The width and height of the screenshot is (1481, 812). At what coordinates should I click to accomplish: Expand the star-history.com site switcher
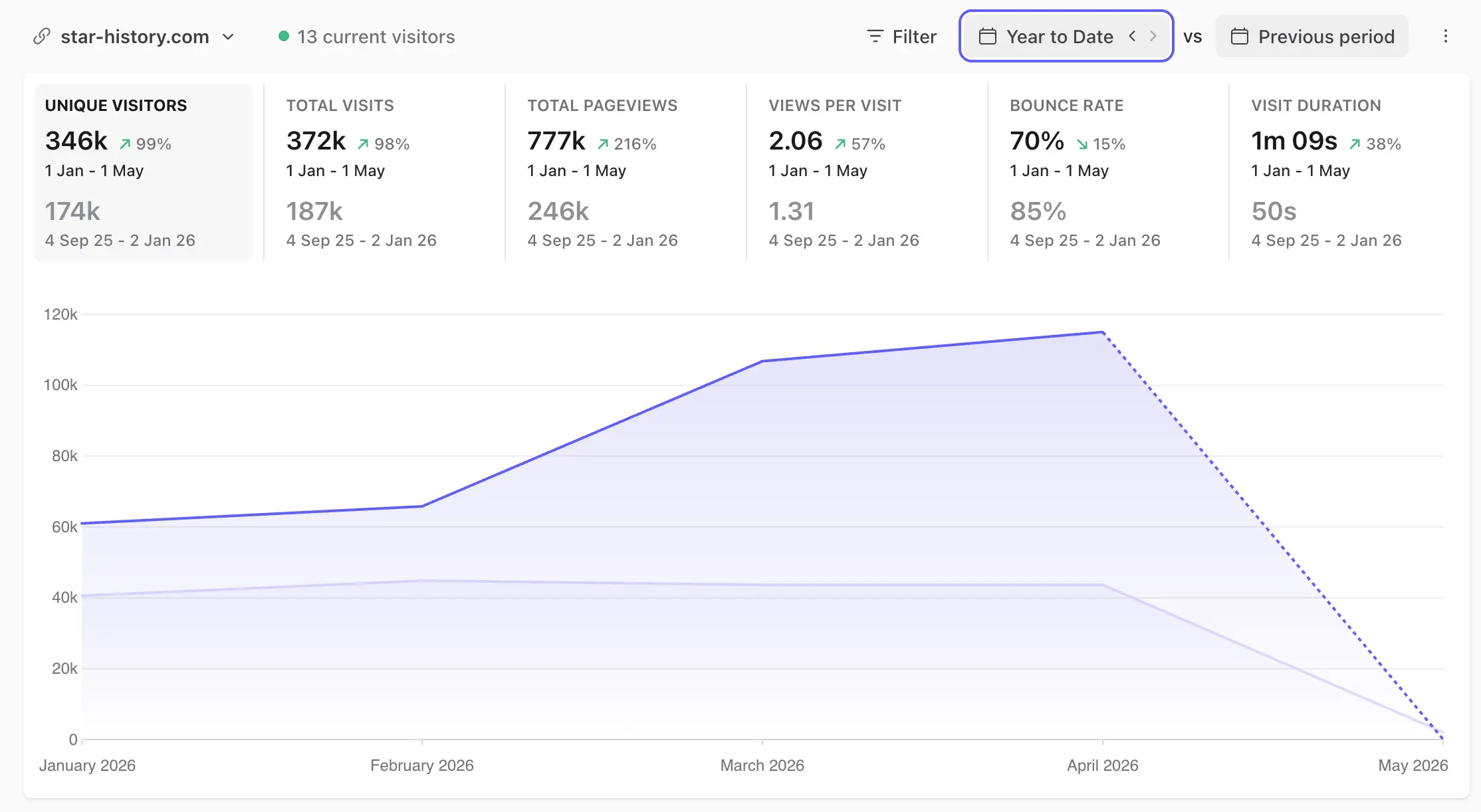[x=229, y=38]
